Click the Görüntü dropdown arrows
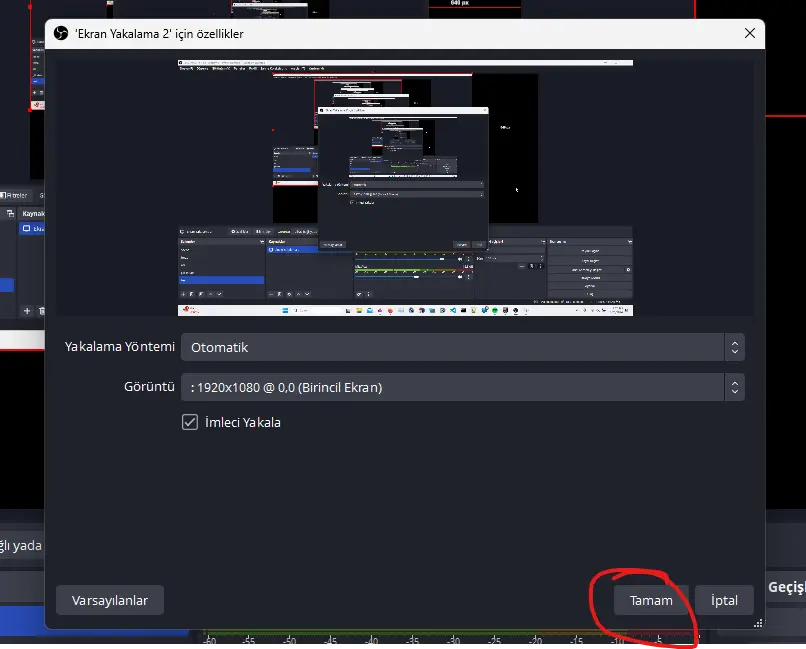The height and width of the screenshot is (649, 806). pos(735,387)
